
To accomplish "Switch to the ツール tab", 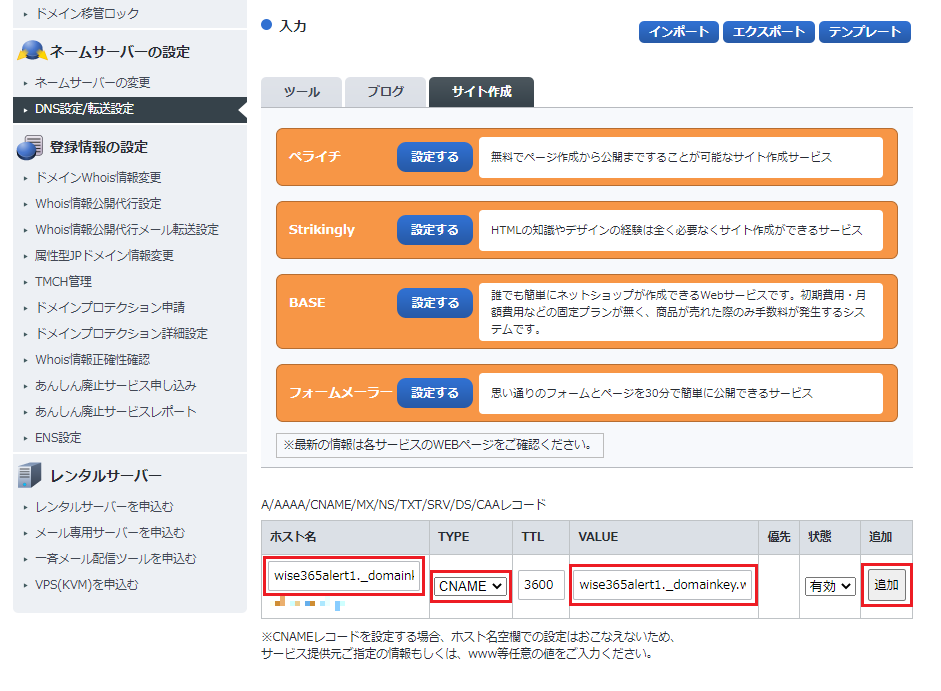I will 301,92.
